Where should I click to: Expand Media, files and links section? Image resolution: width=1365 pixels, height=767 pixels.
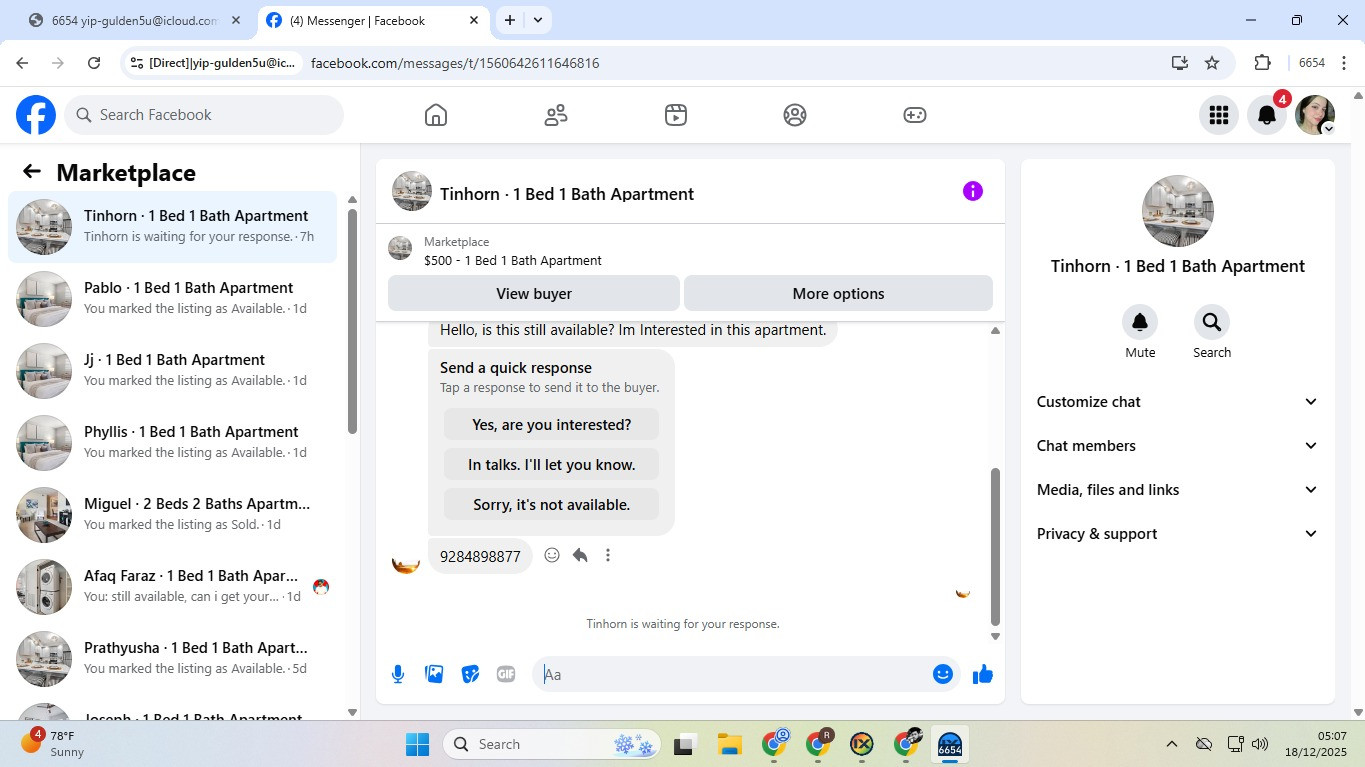click(x=1178, y=490)
